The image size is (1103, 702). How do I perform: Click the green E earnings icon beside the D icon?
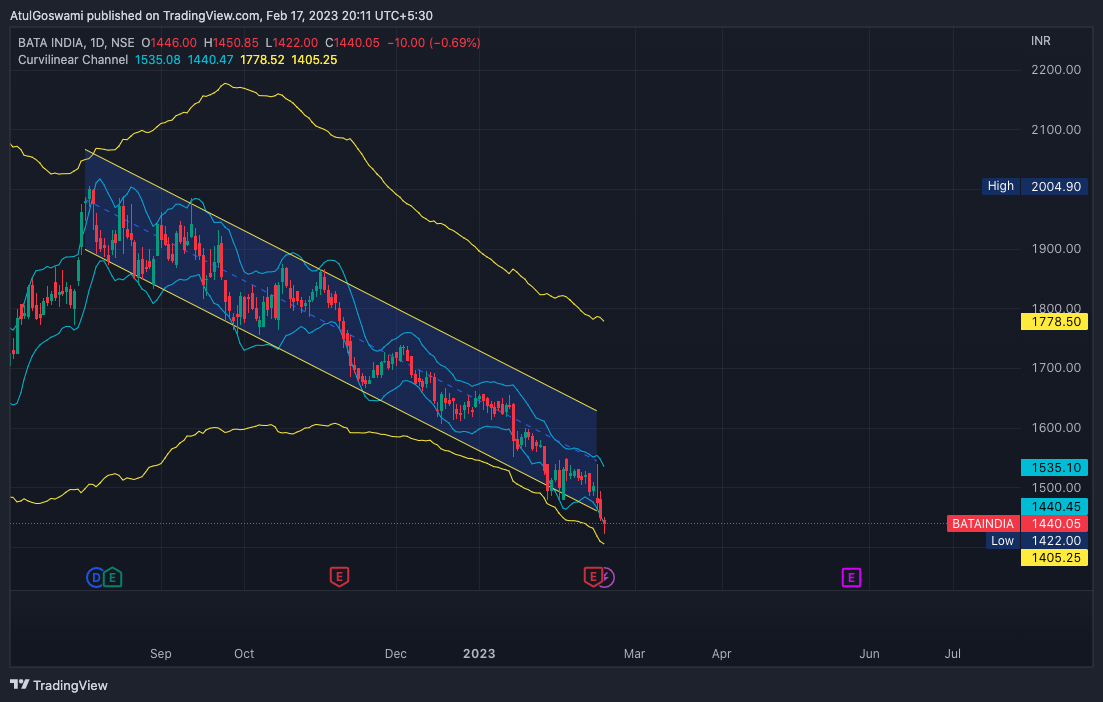pyautogui.click(x=113, y=578)
